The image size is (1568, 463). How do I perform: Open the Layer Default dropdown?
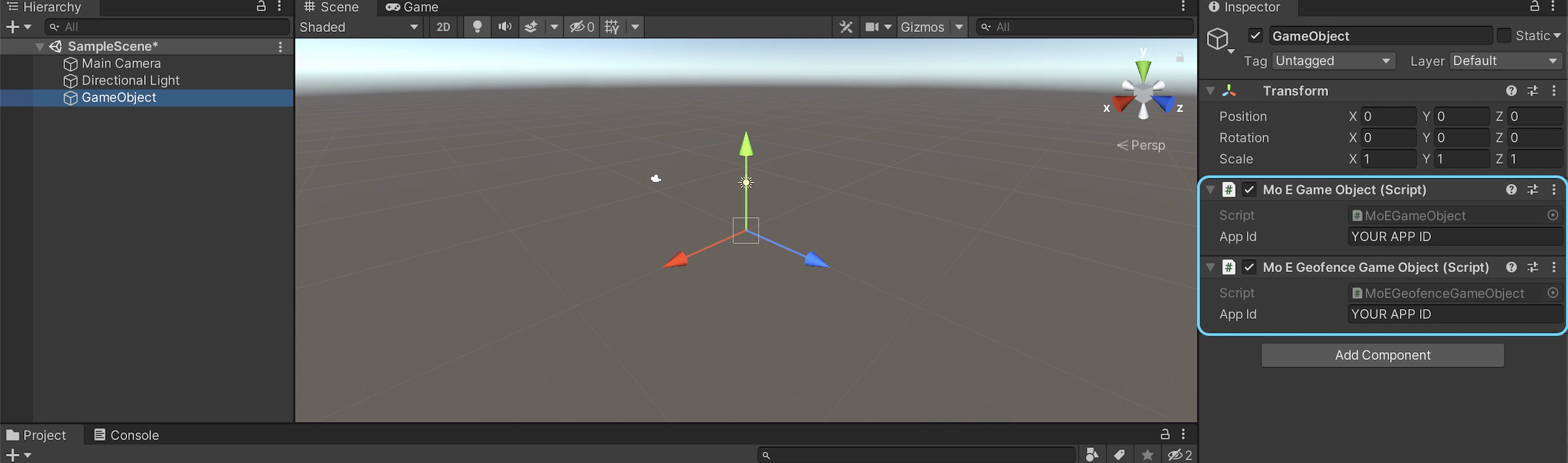[1506, 61]
